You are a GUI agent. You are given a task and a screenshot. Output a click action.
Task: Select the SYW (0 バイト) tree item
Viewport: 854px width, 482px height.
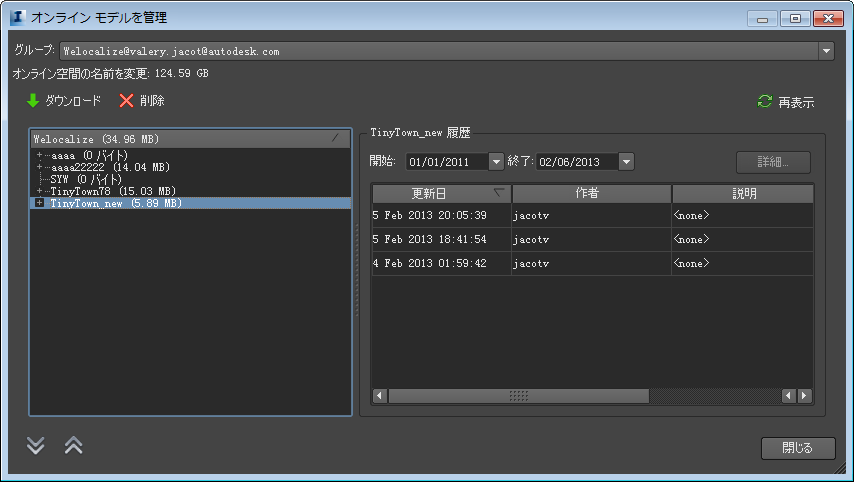click(87, 179)
